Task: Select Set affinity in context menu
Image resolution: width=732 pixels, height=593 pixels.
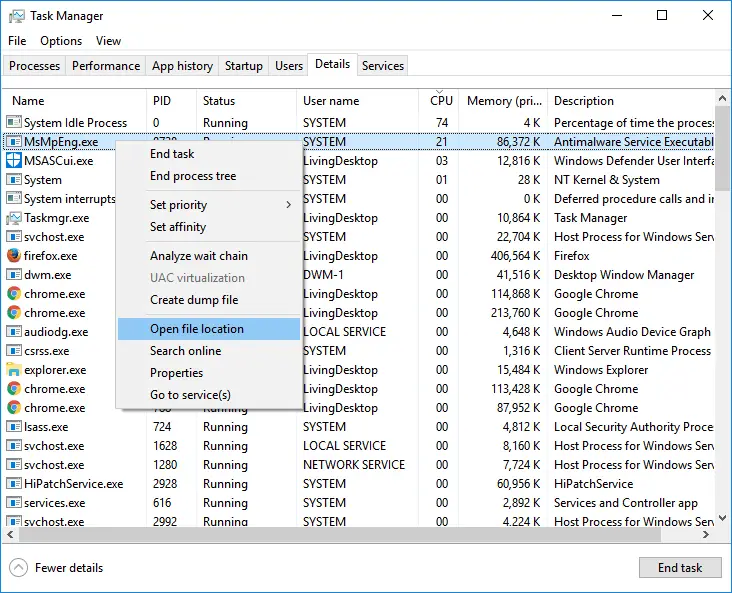Action: [x=209, y=227]
